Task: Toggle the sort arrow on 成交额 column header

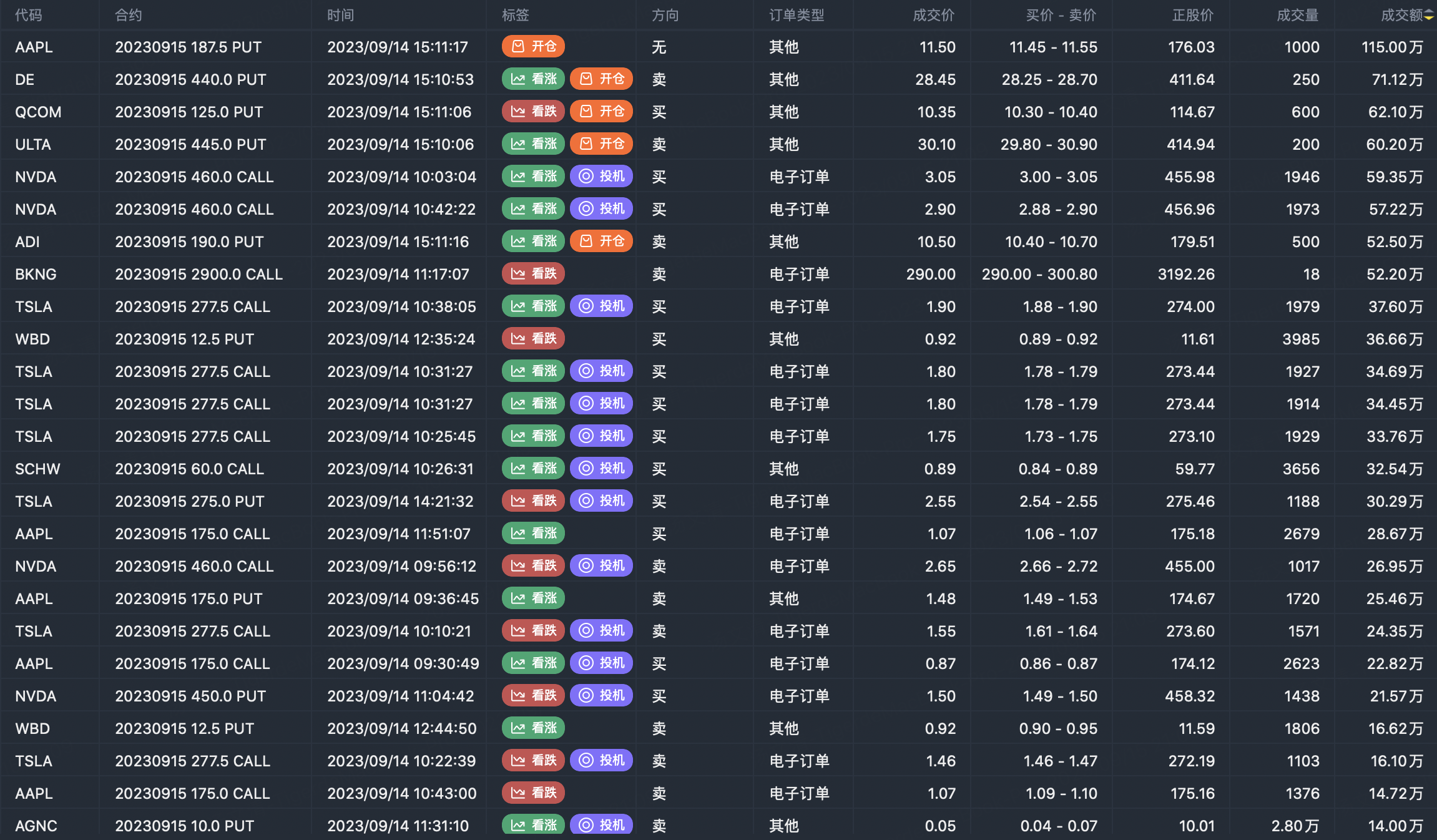Action: pos(1428,15)
